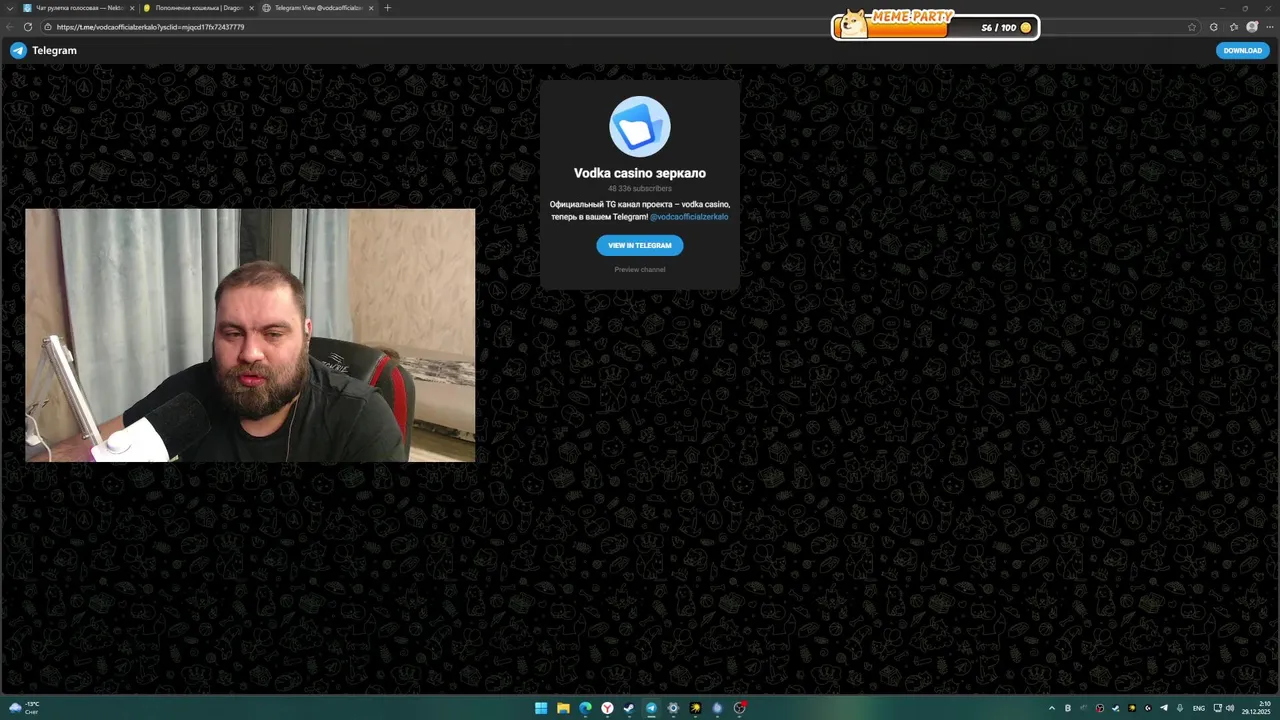Expand the tab search dropdown
Screen dimensions: 1280x720
(10, 8)
